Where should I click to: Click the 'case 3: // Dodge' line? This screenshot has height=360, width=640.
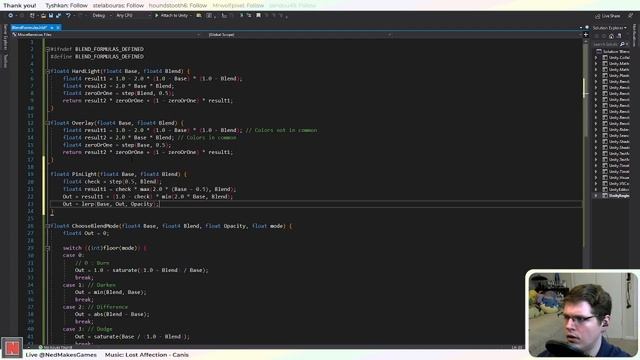(x=87, y=329)
